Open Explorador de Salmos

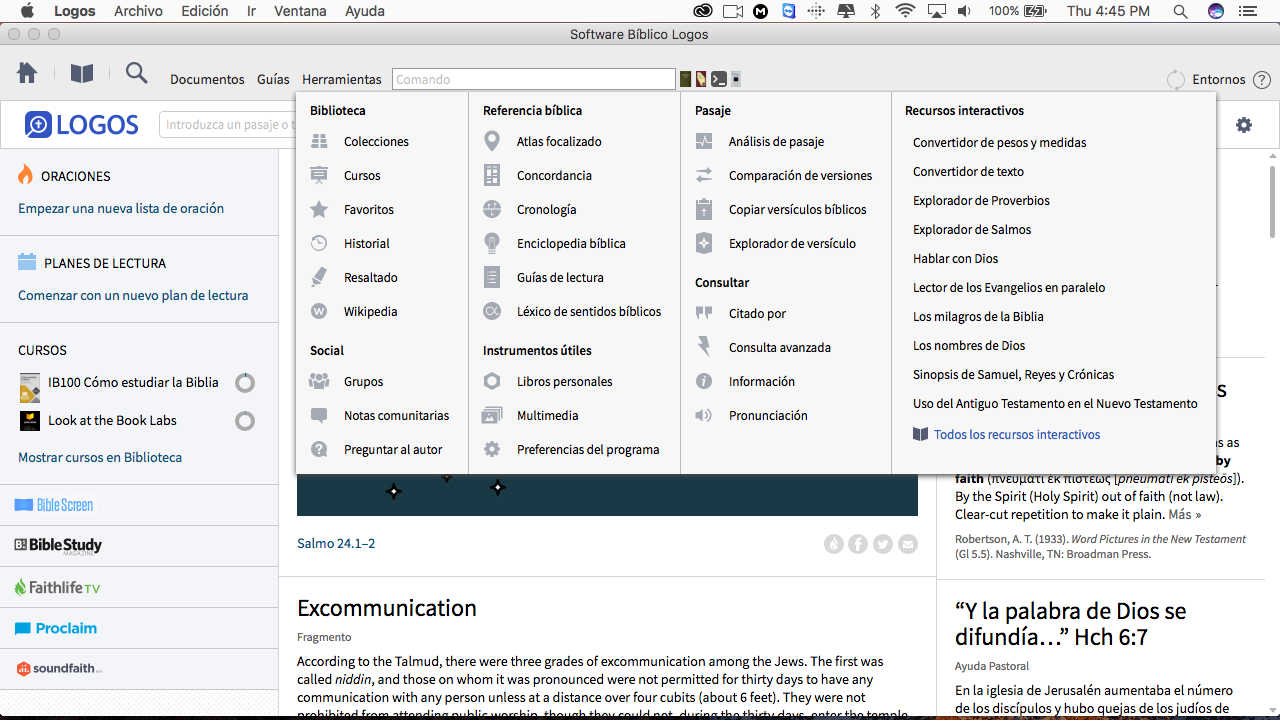point(972,230)
